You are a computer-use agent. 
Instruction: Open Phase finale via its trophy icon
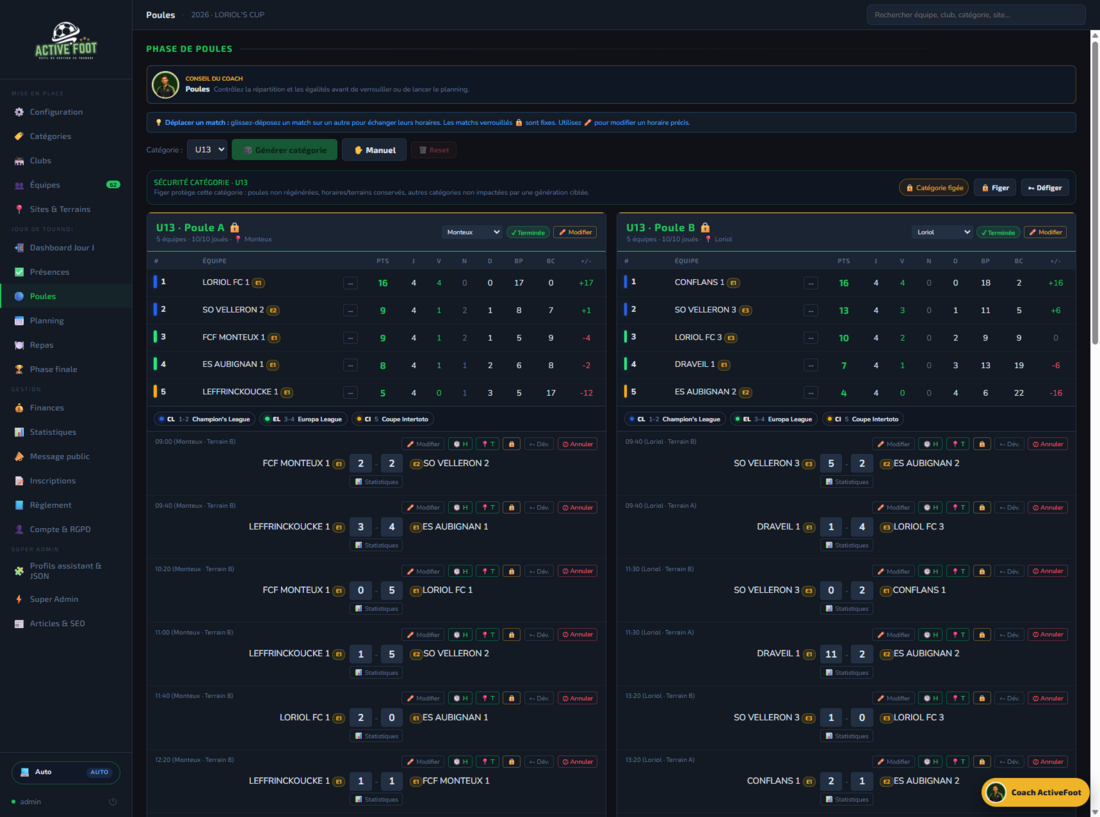click(x=19, y=369)
